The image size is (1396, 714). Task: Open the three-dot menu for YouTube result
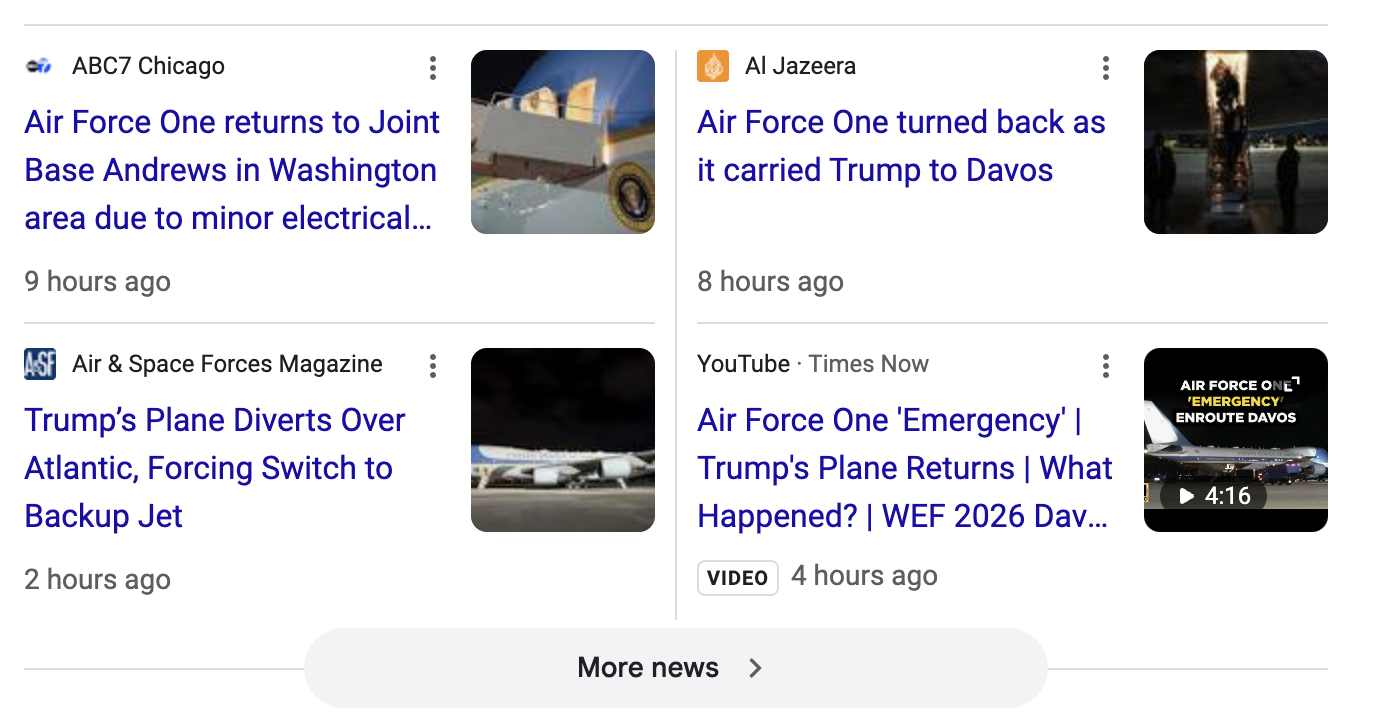point(1105,366)
